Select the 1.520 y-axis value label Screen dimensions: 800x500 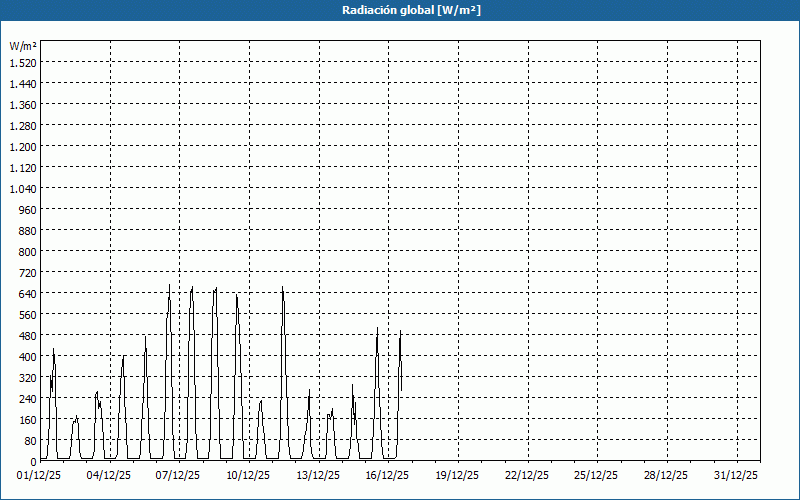(x=23, y=62)
